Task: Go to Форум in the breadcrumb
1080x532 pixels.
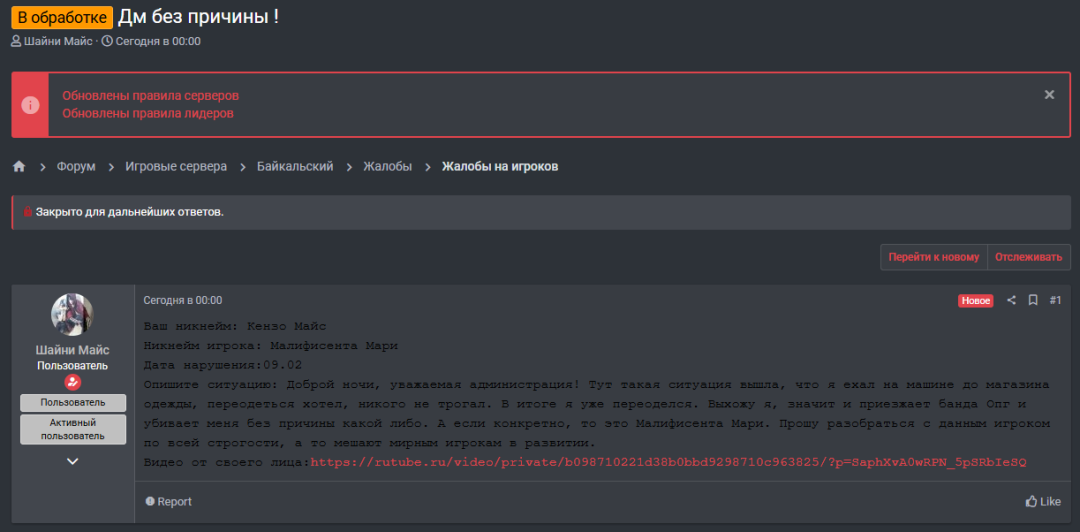Action: pyautogui.click(x=76, y=166)
